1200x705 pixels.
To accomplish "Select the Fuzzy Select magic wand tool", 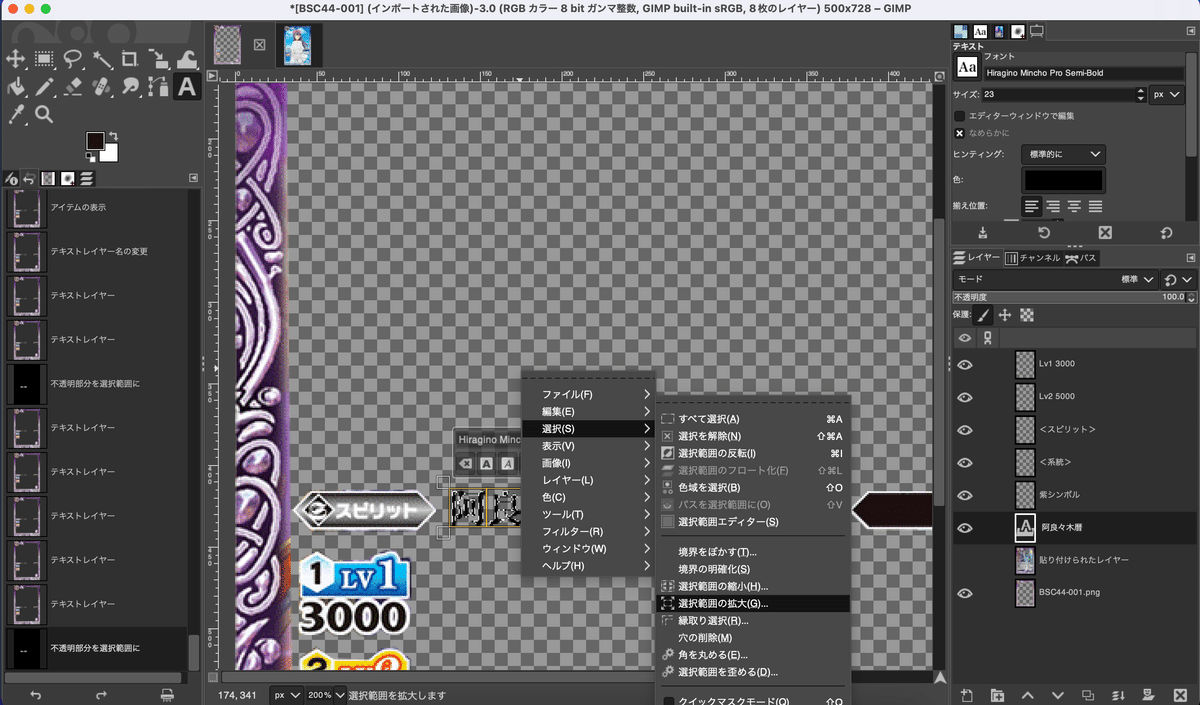I will 101,59.
